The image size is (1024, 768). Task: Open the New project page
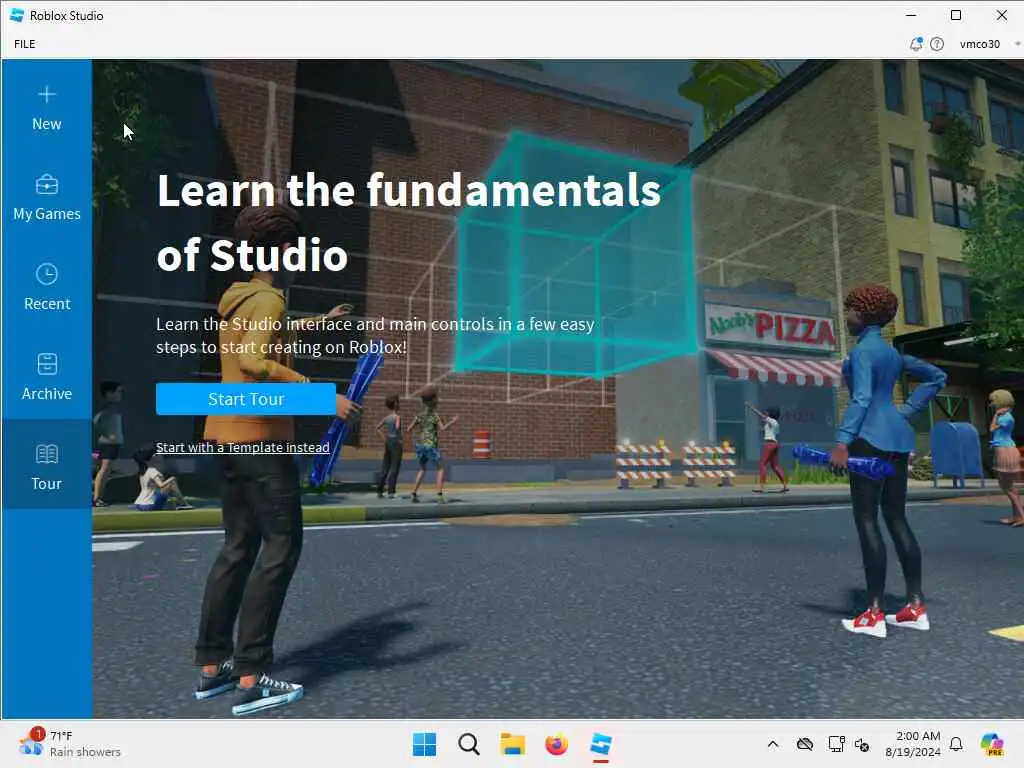tap(46, 108)
